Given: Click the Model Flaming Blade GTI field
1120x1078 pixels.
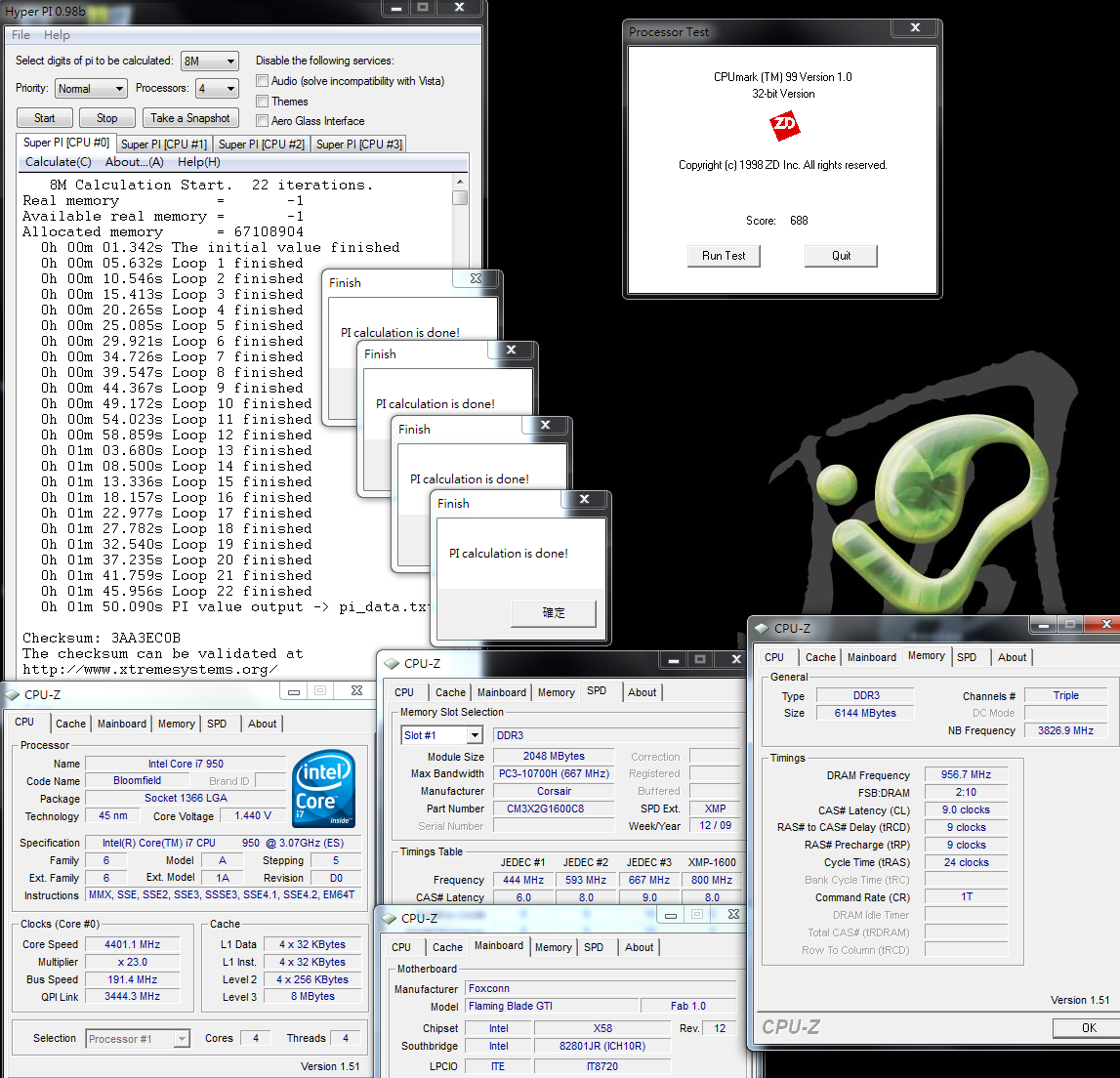Looking at the screenshot, I should click(552, 1006).
